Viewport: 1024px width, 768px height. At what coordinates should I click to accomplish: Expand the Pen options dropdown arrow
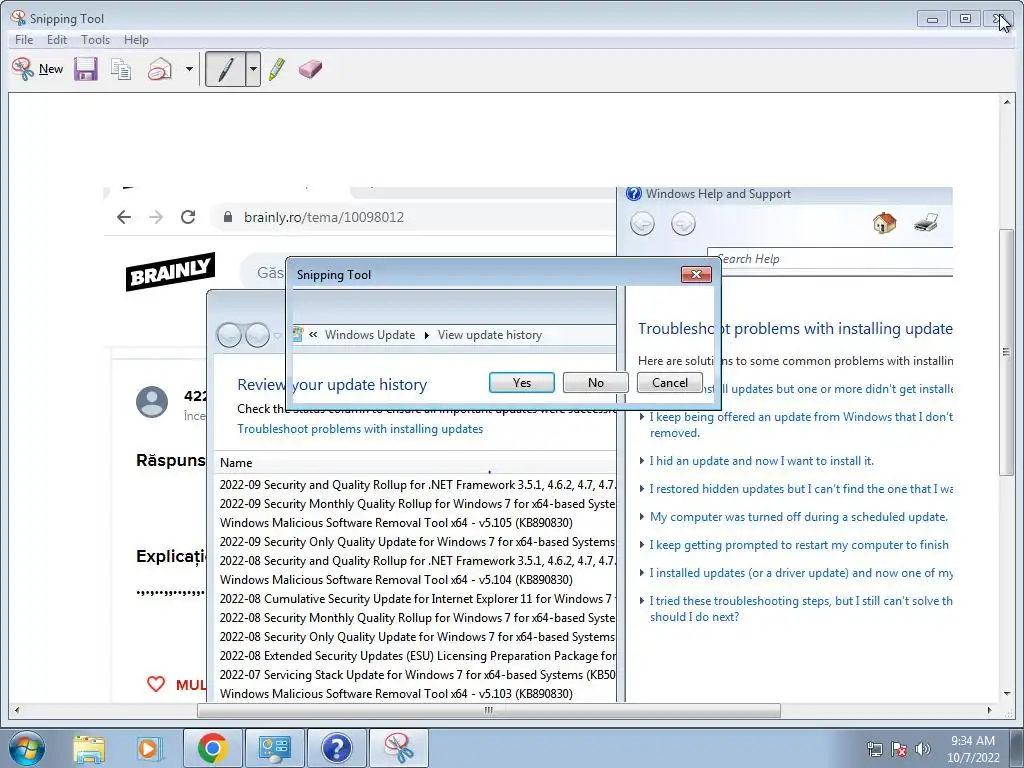coord(253,69)
